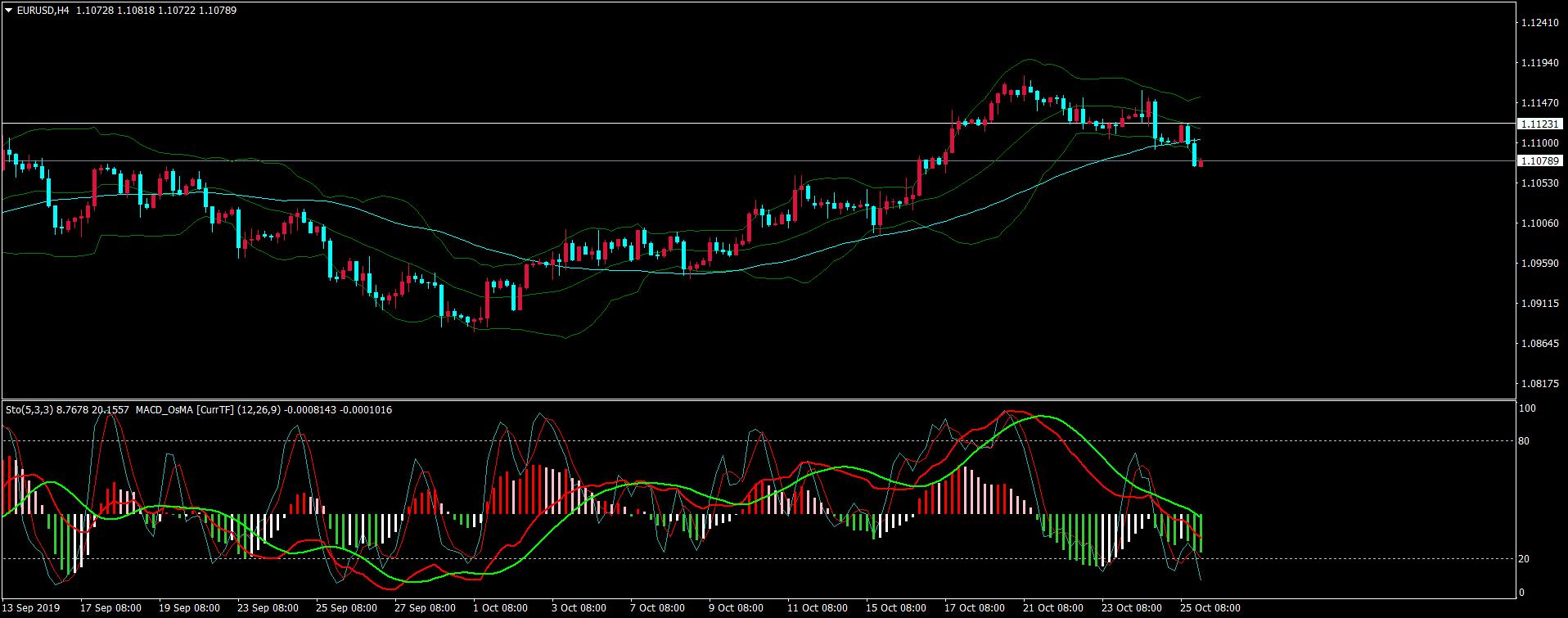Click the 1.10530 price axis label
Image resolution: width=1568 pixels, height=618 pixels.
[1539, 183]
